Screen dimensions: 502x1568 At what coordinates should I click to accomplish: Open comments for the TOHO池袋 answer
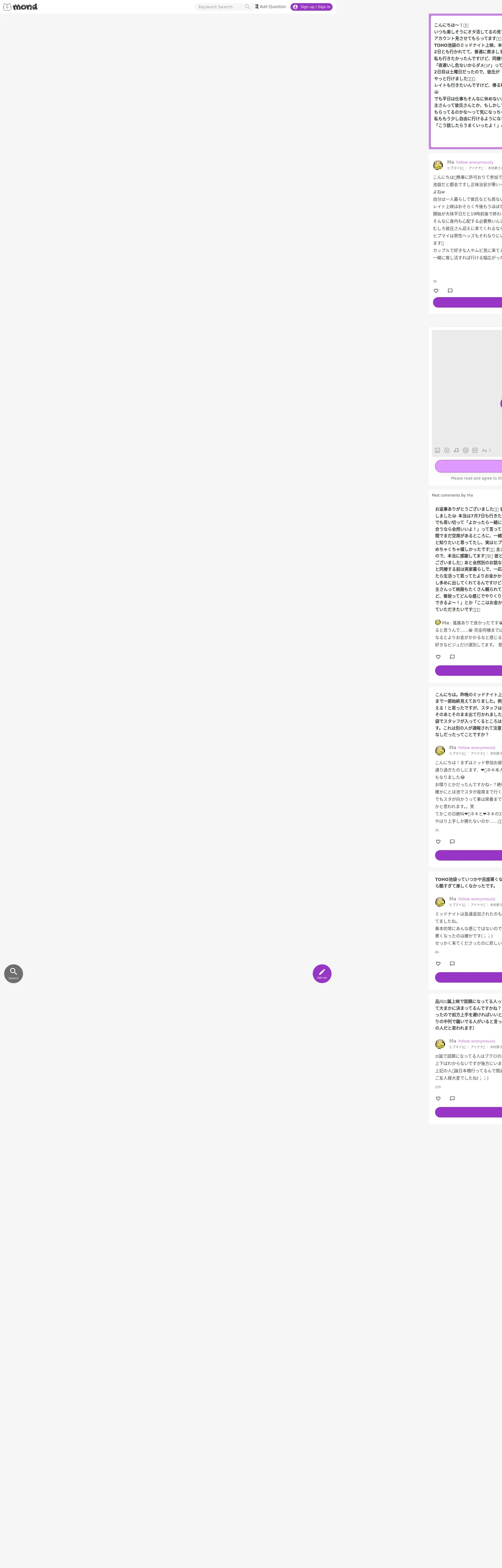[452, 964]
